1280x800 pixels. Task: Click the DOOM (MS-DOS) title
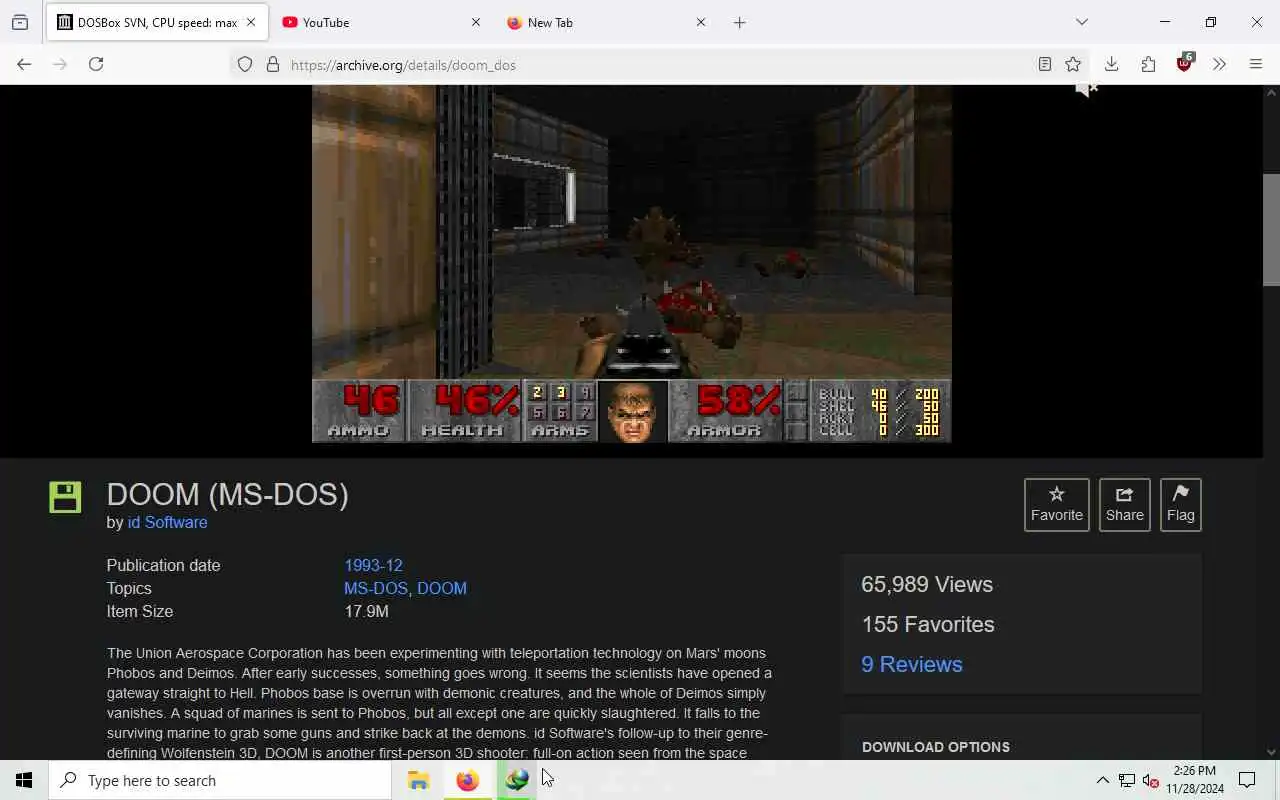(x=227, y=494)
